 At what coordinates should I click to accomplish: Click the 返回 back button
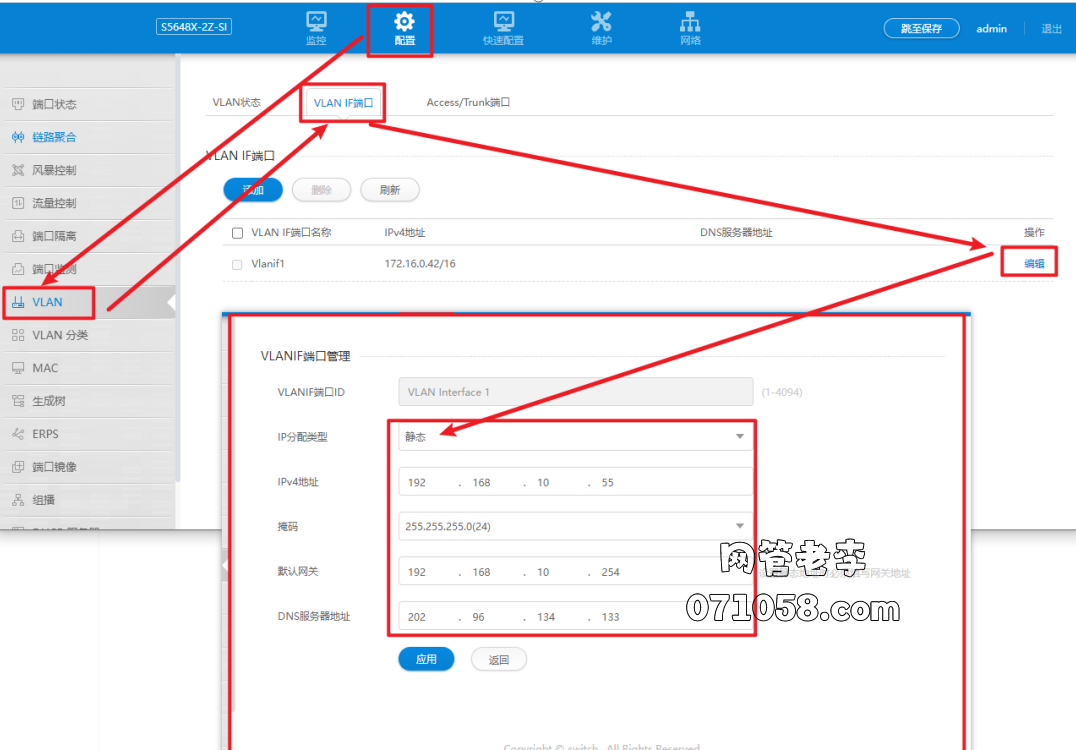pyautogui.click(x=498, y=660)
